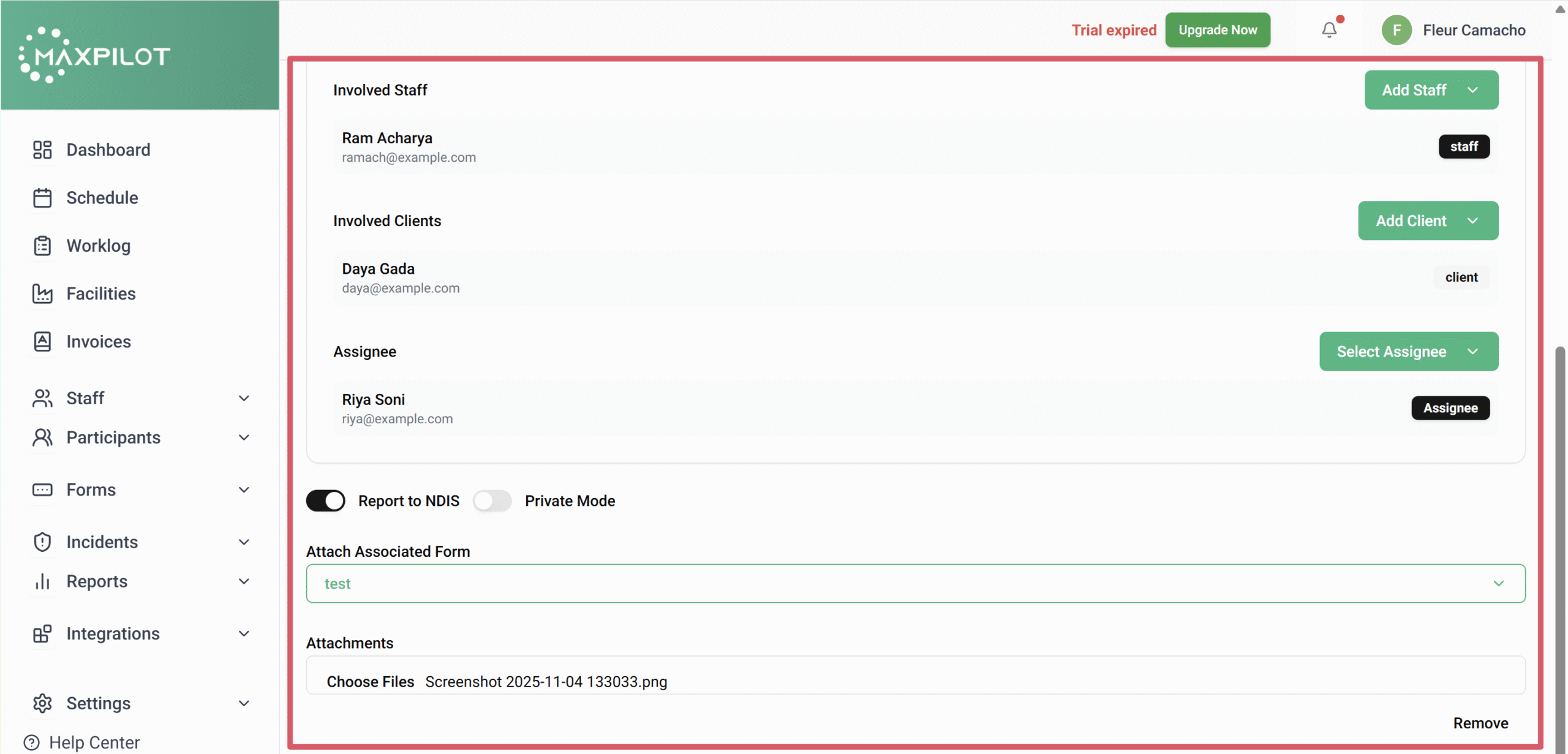Click the Incidents shield icon
Image resolution: width=1568 pixels, height=754 pixels.
click(x=42, y=542)
